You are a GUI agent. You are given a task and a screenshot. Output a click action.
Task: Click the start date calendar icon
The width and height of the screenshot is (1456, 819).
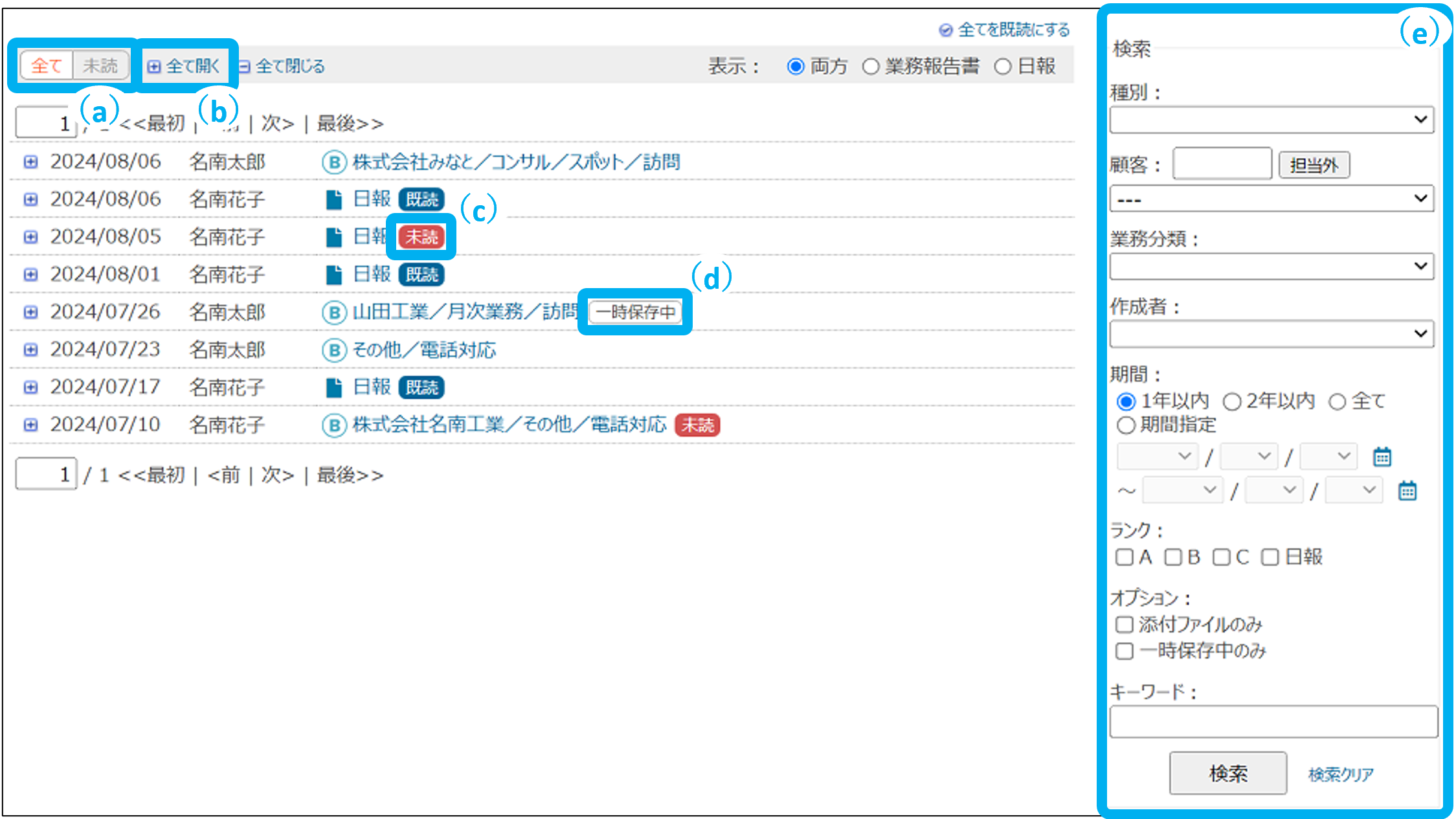[1382, 457]
